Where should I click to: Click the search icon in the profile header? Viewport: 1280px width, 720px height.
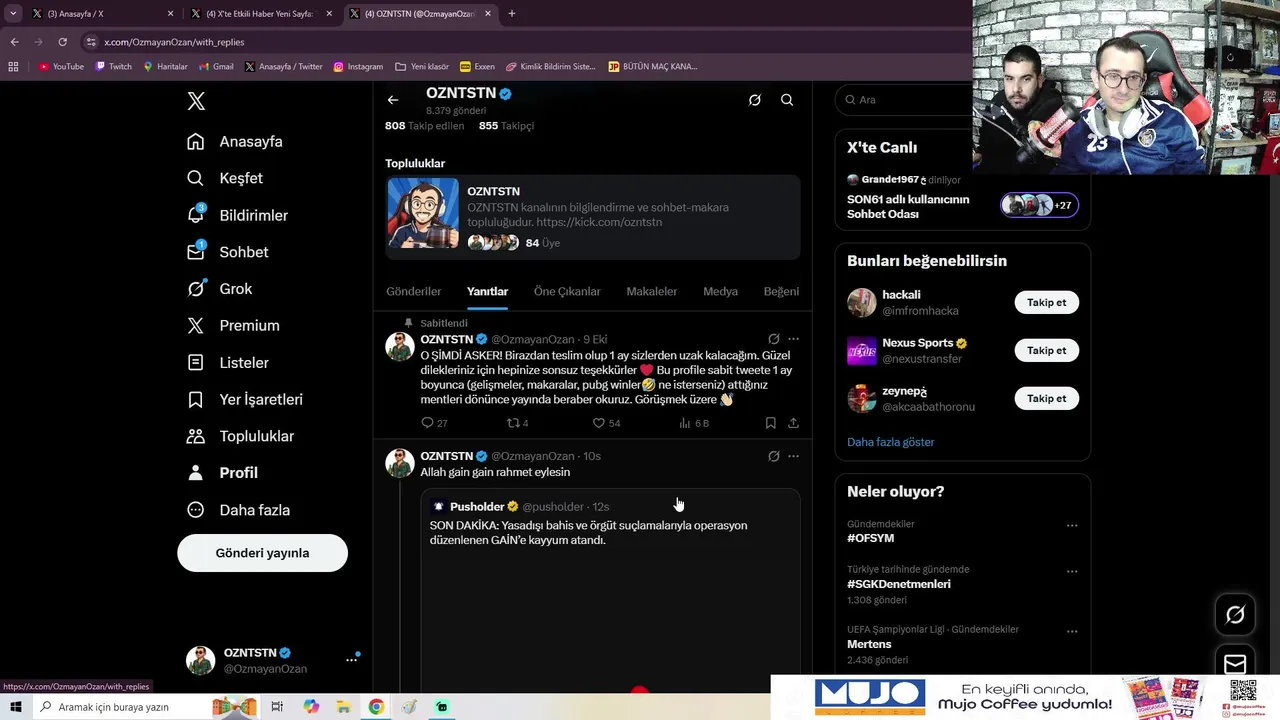coord(787,100)
